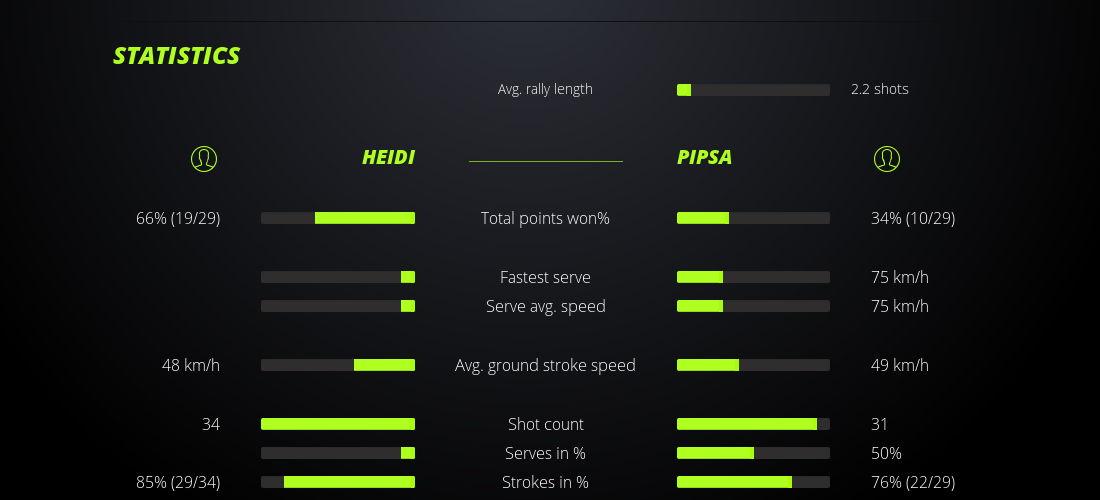Select the Total points won% label
This screenshot has width=1100, height=500.
(x=545, y=218)
